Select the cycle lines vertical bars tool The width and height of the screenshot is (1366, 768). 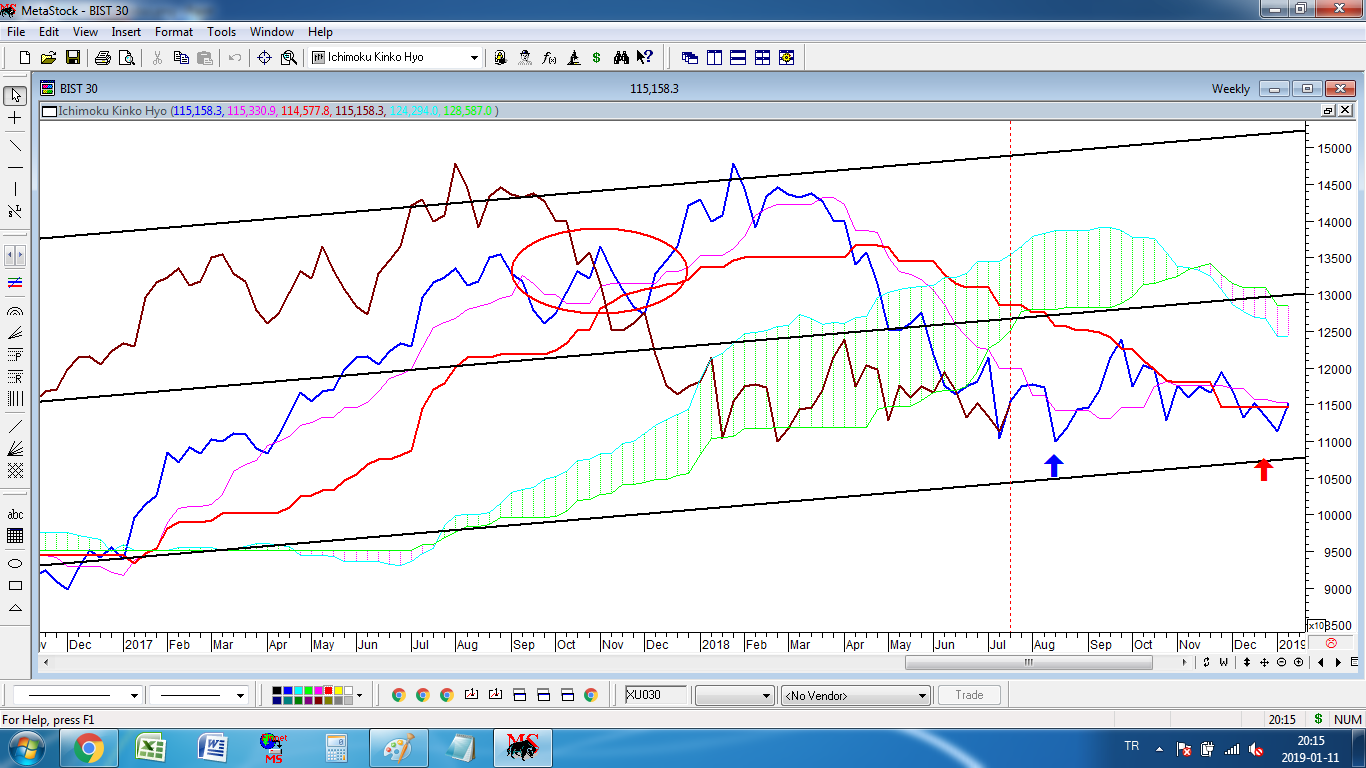[x=15, y=399]
